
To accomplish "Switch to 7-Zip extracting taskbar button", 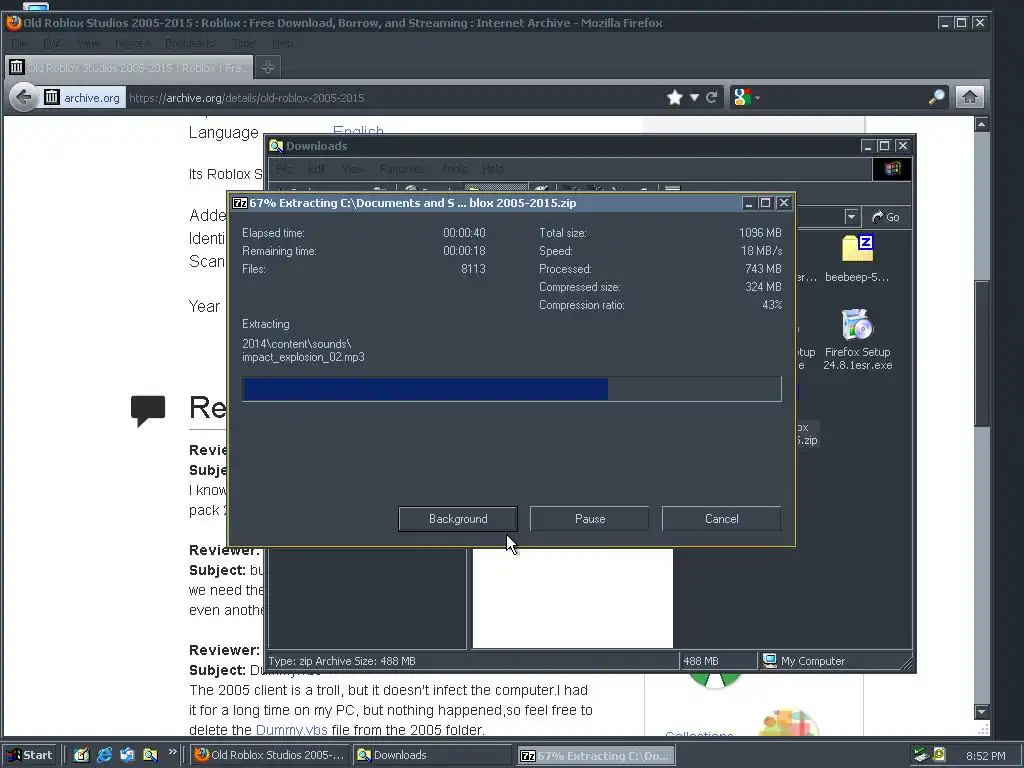I will pos(596,755).
